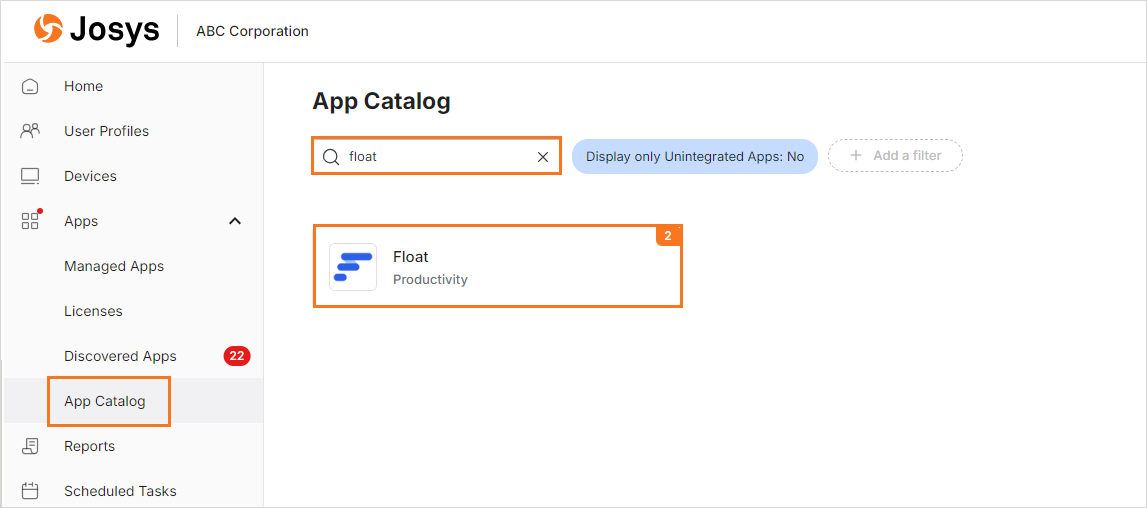Viewport: 1147px width, 508px height.
Task: Click the User Profiles people icon
Action: coord(30,131)
